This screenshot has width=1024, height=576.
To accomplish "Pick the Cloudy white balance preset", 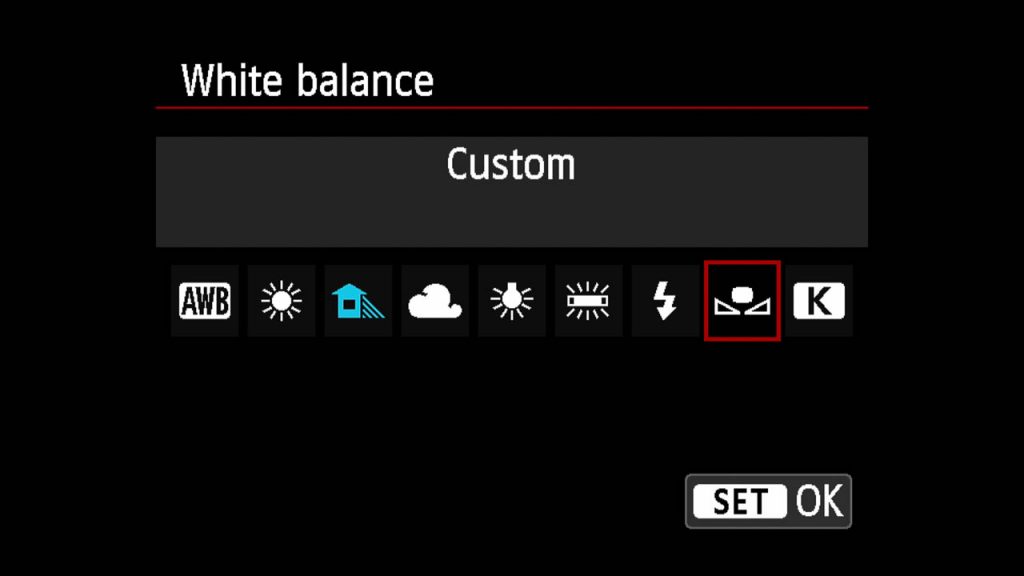I will (435, 301).
